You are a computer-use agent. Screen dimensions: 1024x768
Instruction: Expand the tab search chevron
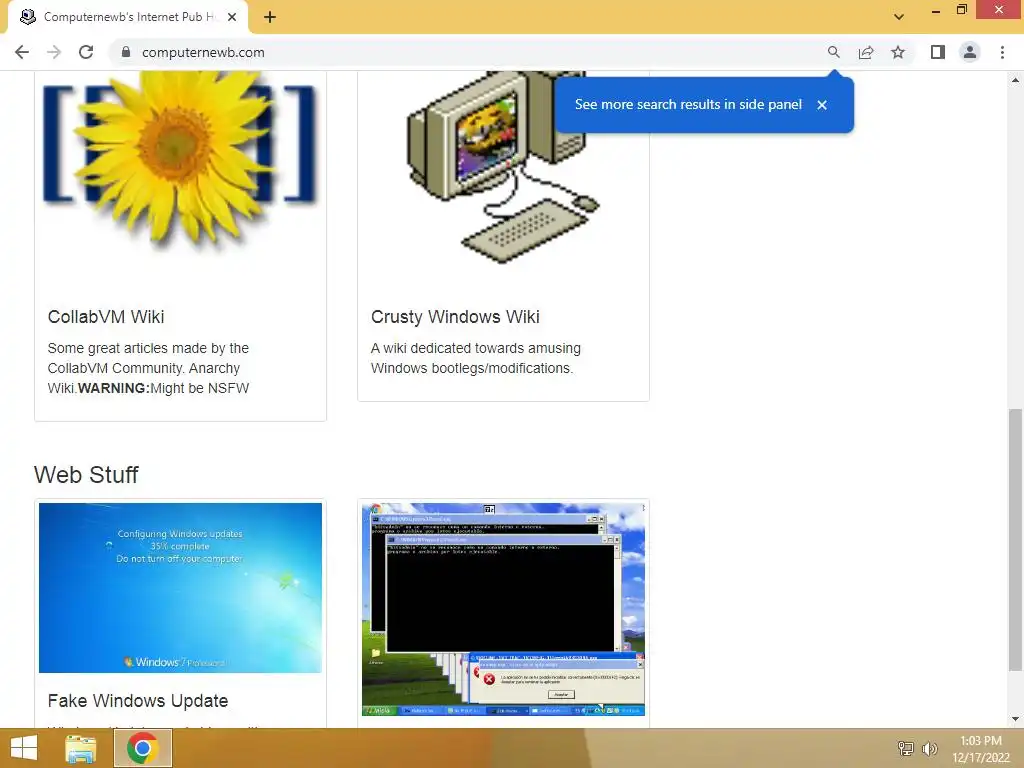coord(899,17)
